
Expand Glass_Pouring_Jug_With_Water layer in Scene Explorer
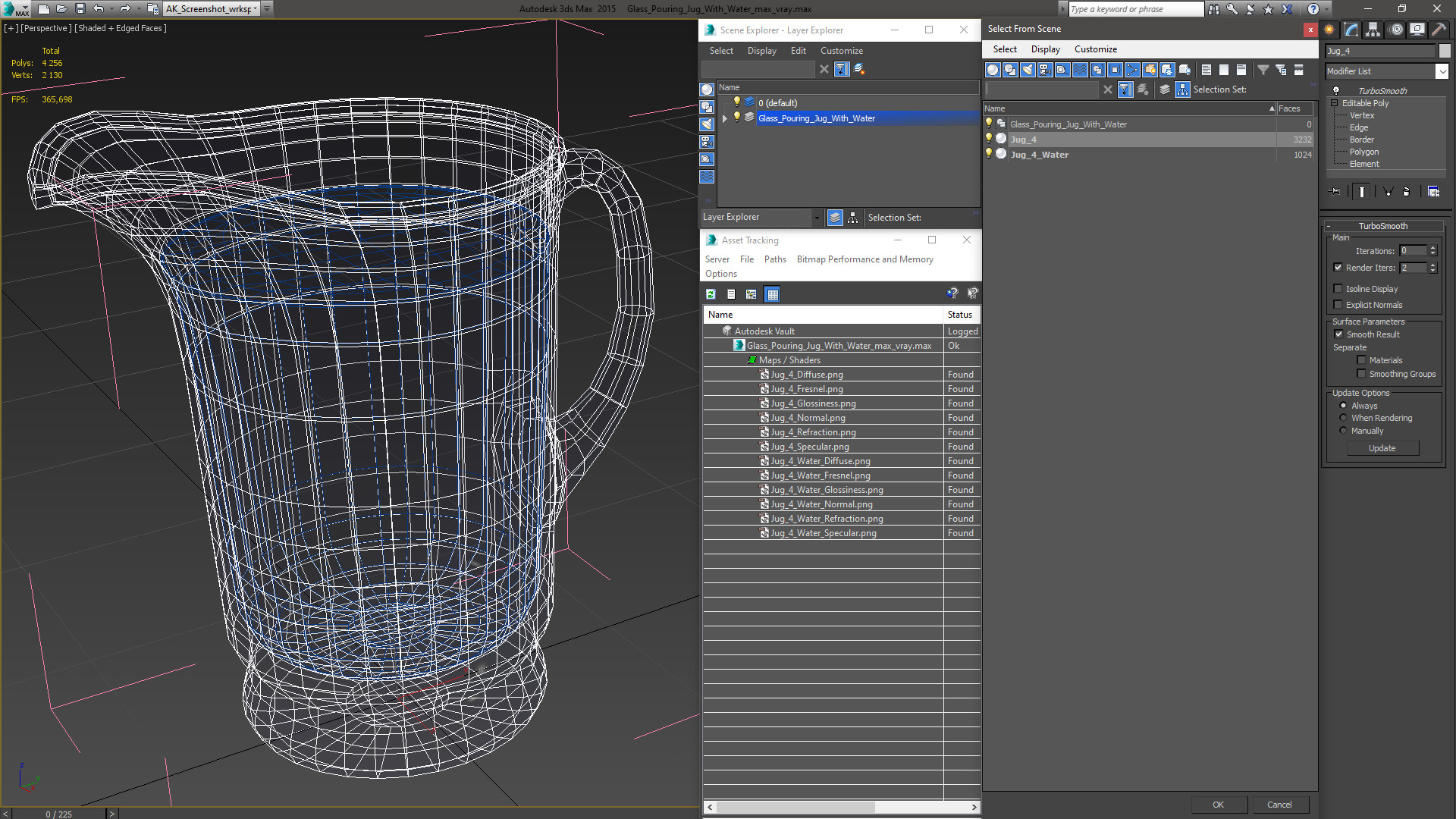pyautogui.click(x=725, y=118)
